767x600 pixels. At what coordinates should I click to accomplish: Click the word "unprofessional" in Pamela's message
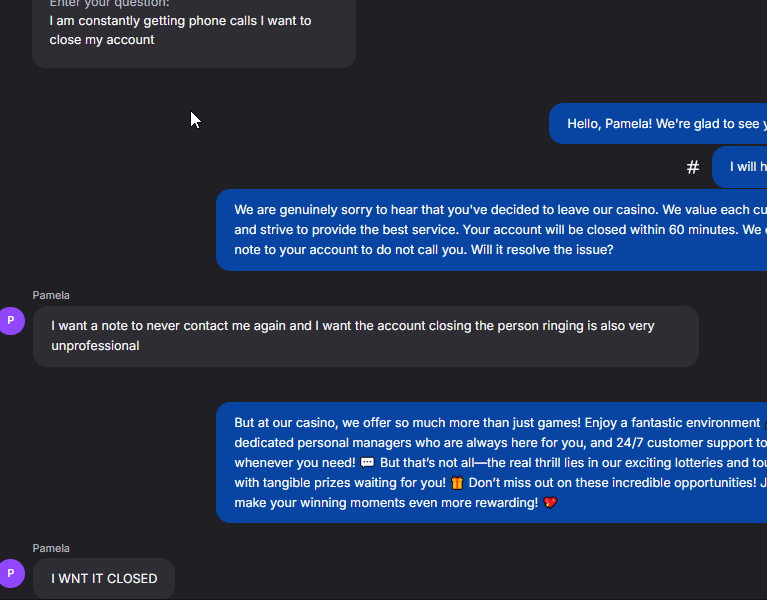pyautogui.click(x=96, y=346)
